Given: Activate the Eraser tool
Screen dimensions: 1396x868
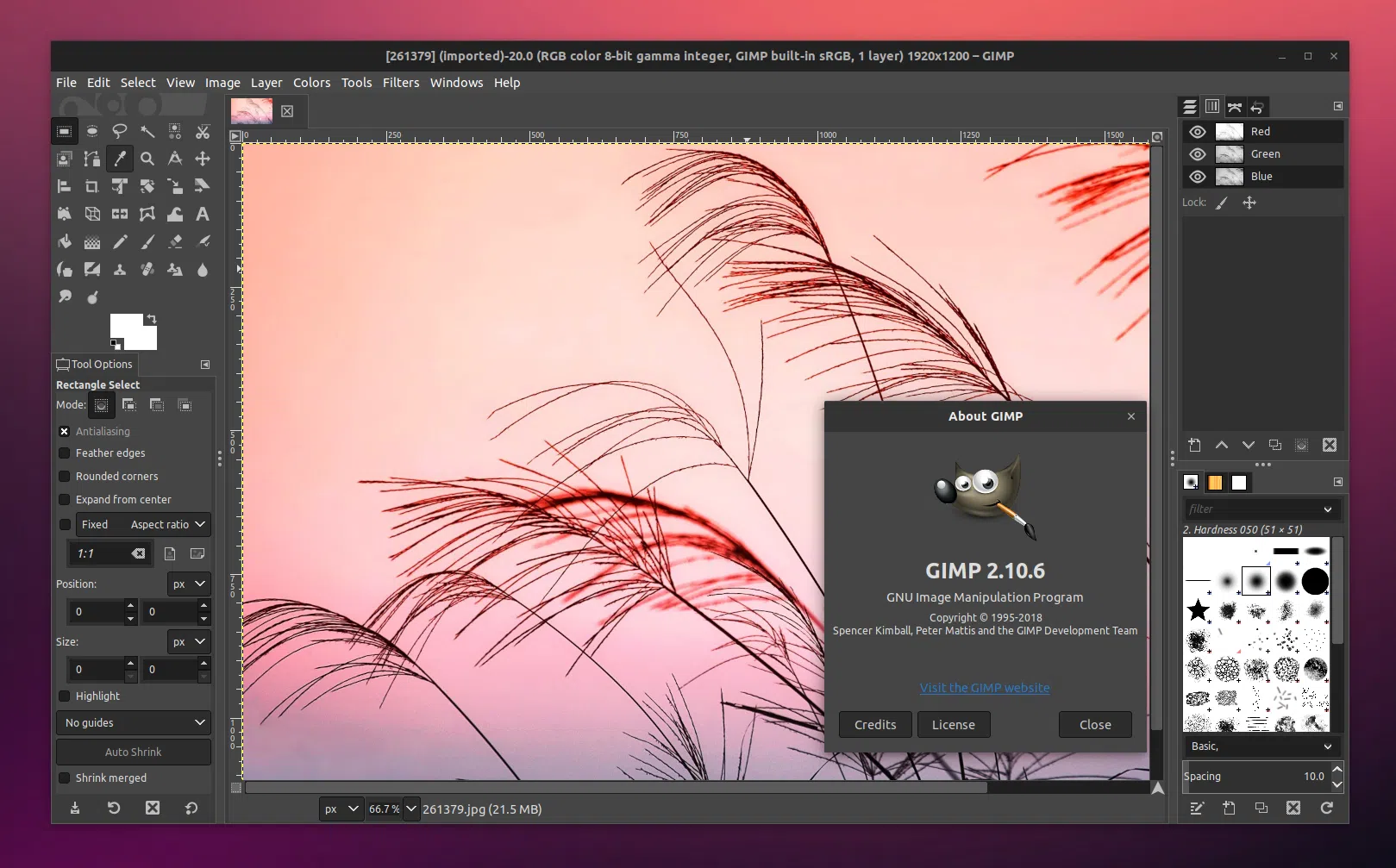Looking at the screenshot, I should point(175,241).
